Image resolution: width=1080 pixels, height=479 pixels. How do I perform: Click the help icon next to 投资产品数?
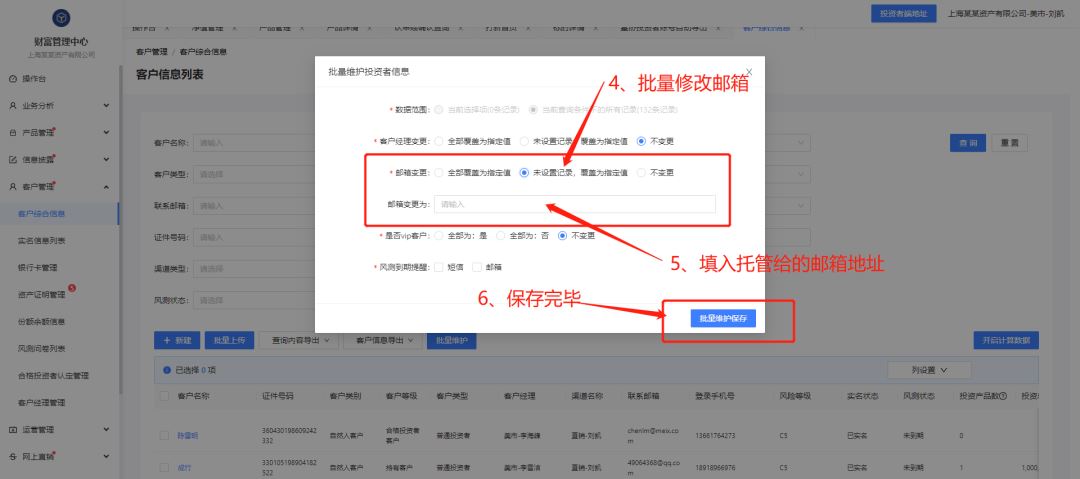pyautogui.click(x=1002, y=397)
